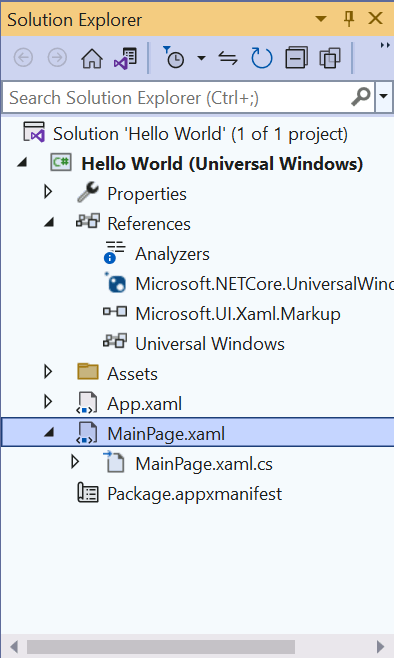This screenshot has width=394, height=658.
Task: Click the Microsoft.UI.Xaml.Markup reference icon
Action: pyautogui.click(x=115, y=312)
